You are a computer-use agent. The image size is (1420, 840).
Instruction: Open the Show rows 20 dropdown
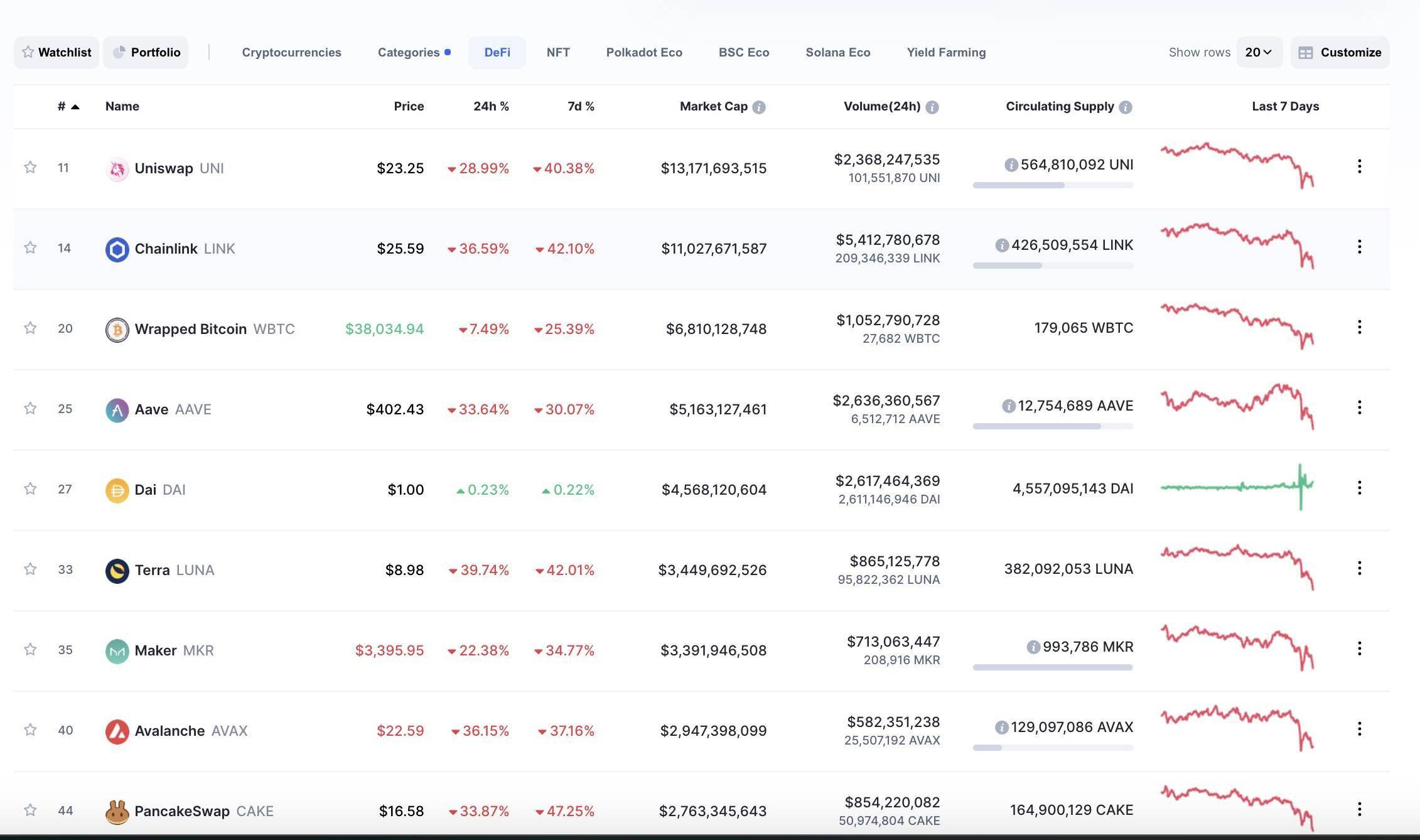coord(1259,52)
